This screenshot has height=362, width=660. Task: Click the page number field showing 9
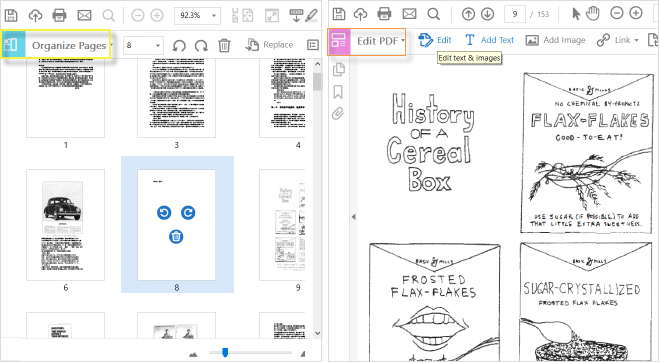[x=515, y=14]
